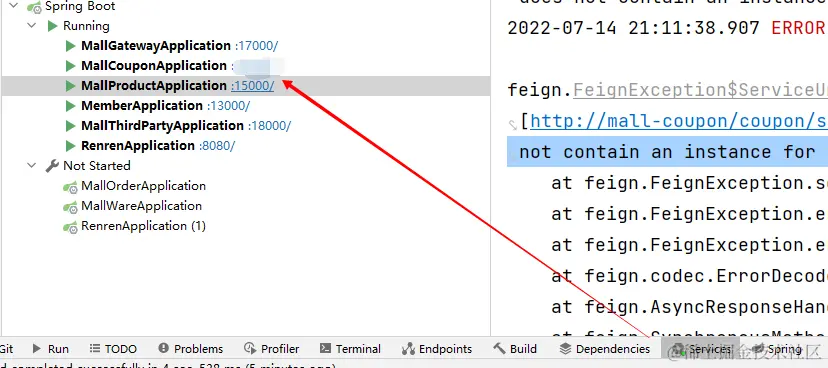Collapse the Spring Boot tree node
828x368 pixels.
coord(14,6)
